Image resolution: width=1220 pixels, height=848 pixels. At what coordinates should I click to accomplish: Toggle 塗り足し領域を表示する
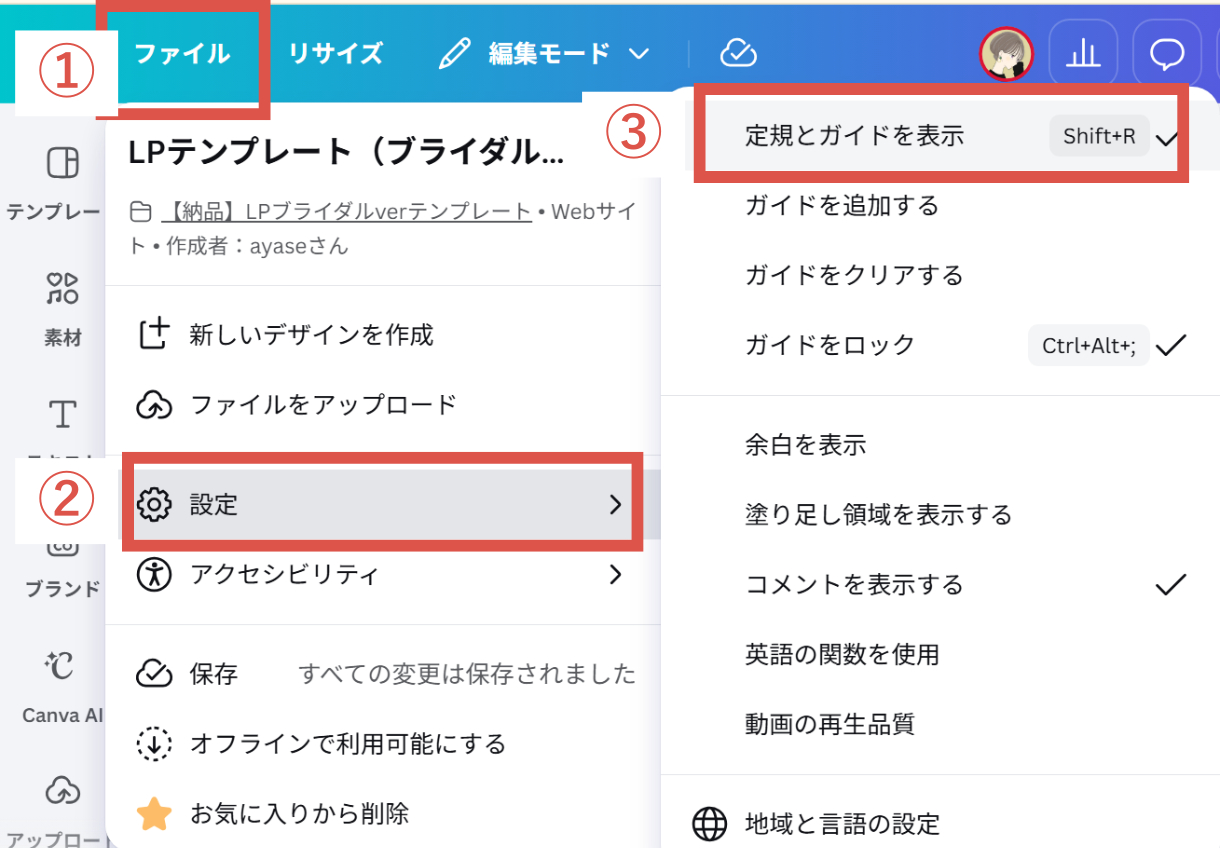point(940,515)
